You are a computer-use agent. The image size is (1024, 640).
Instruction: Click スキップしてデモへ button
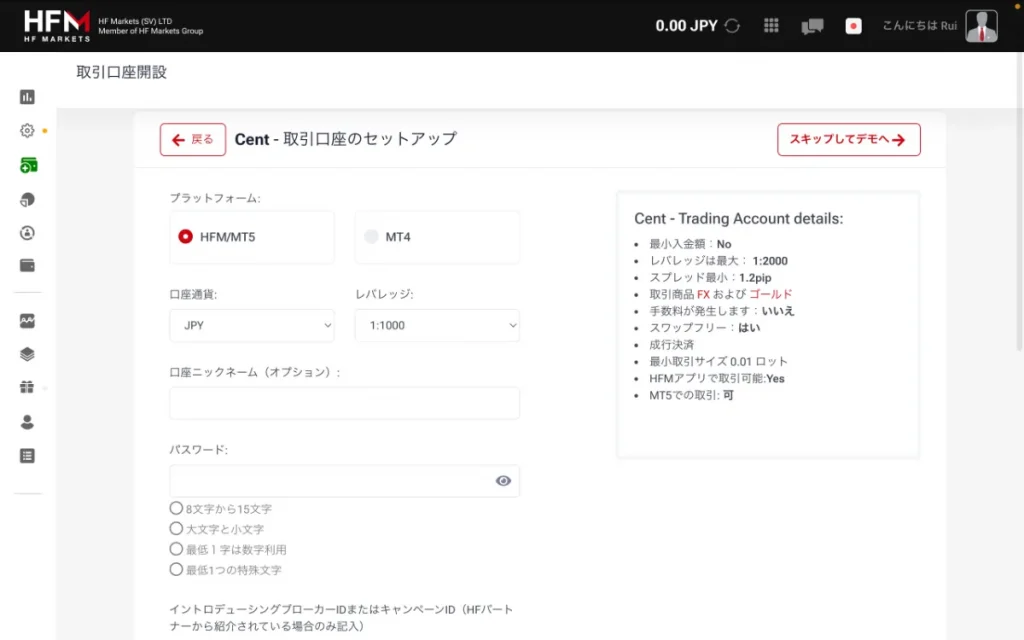point(848,140)
